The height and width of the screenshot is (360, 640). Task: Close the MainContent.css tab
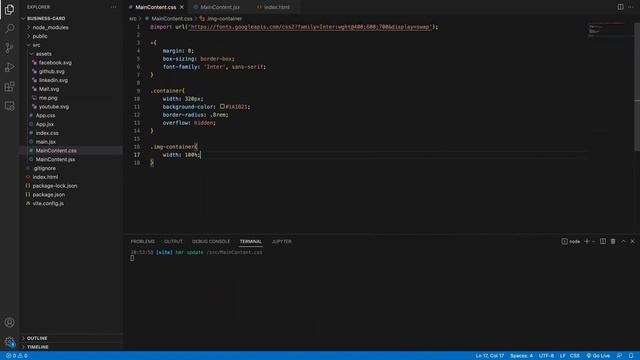(x=182, y=7)
